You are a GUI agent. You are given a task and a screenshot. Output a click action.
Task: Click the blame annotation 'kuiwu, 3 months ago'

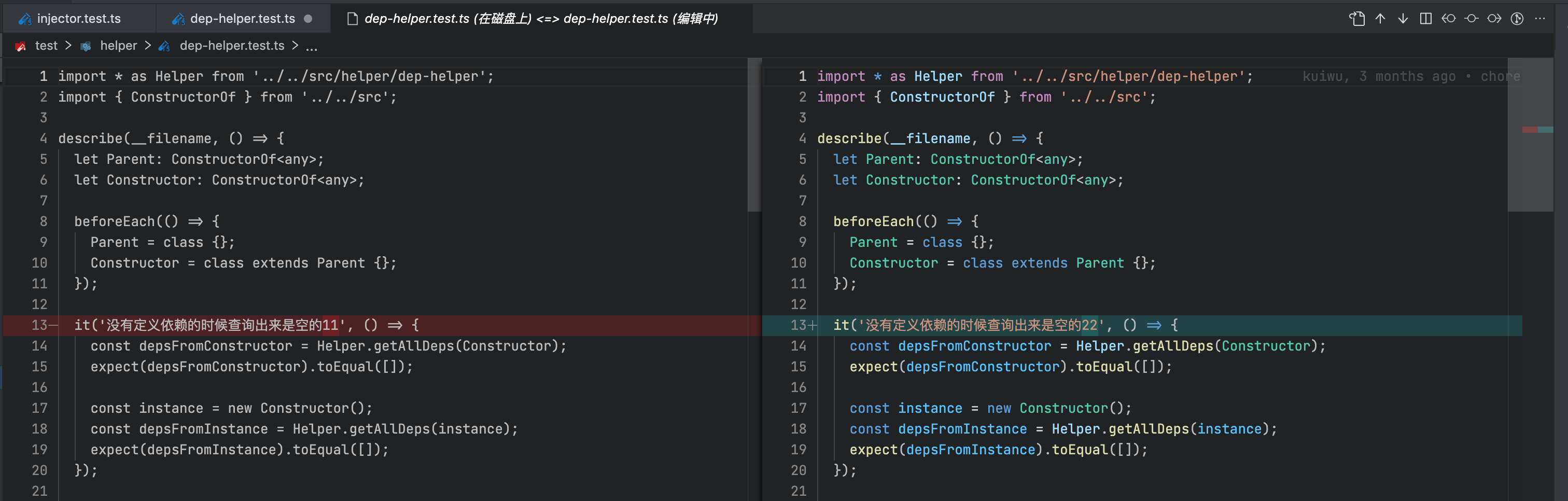pos(1378,77)
